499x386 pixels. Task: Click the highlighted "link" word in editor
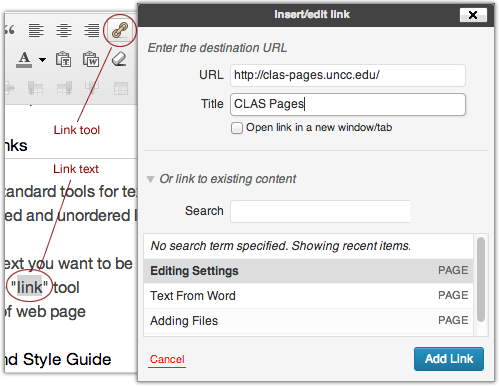point(29,287)
